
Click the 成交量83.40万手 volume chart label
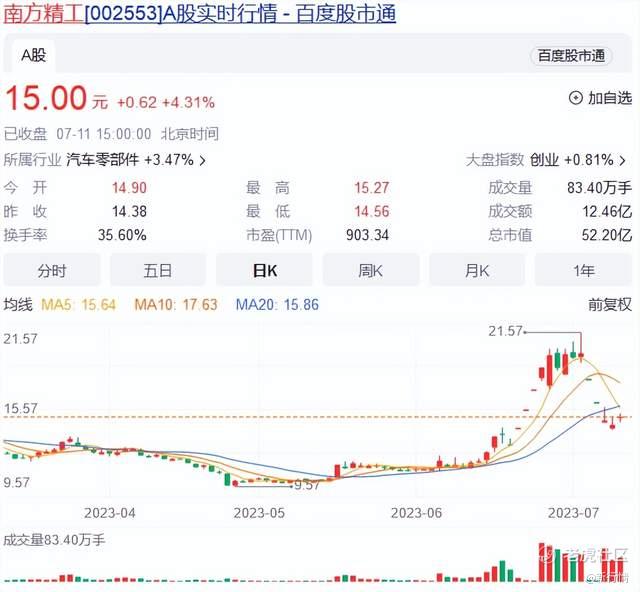pos(54,540)
